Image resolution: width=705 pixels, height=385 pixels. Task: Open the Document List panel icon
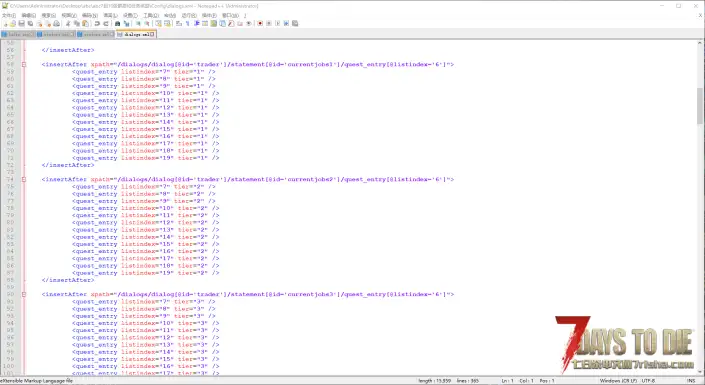(223, 23)
